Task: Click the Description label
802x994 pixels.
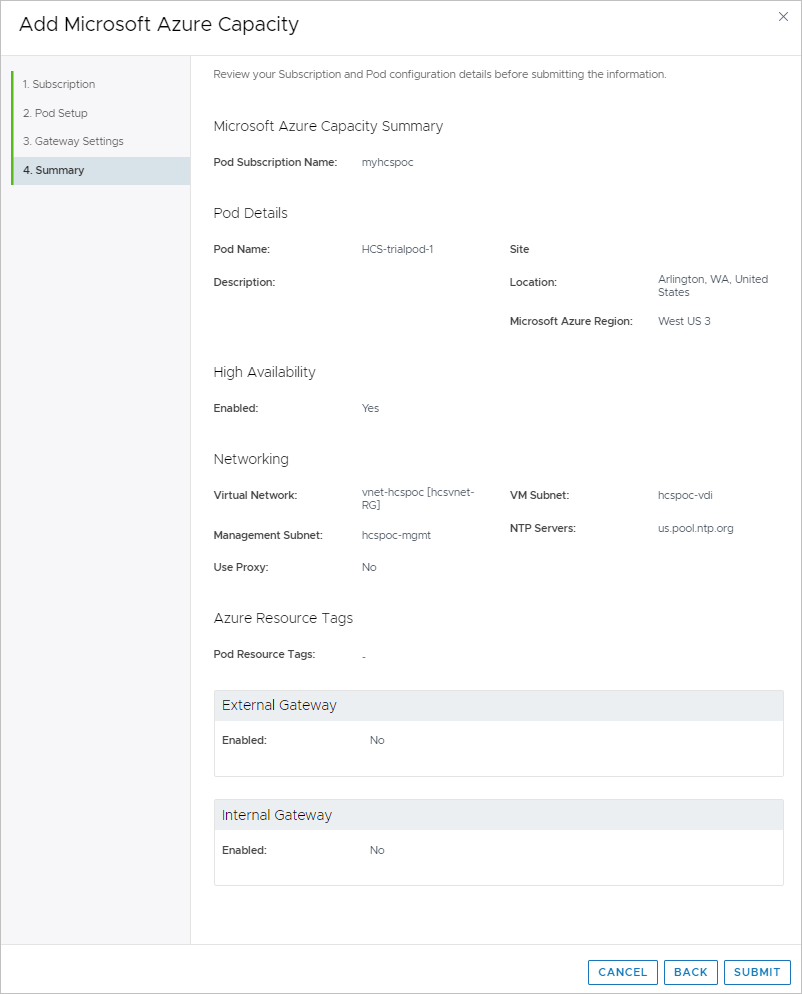Action: (244, 282)
